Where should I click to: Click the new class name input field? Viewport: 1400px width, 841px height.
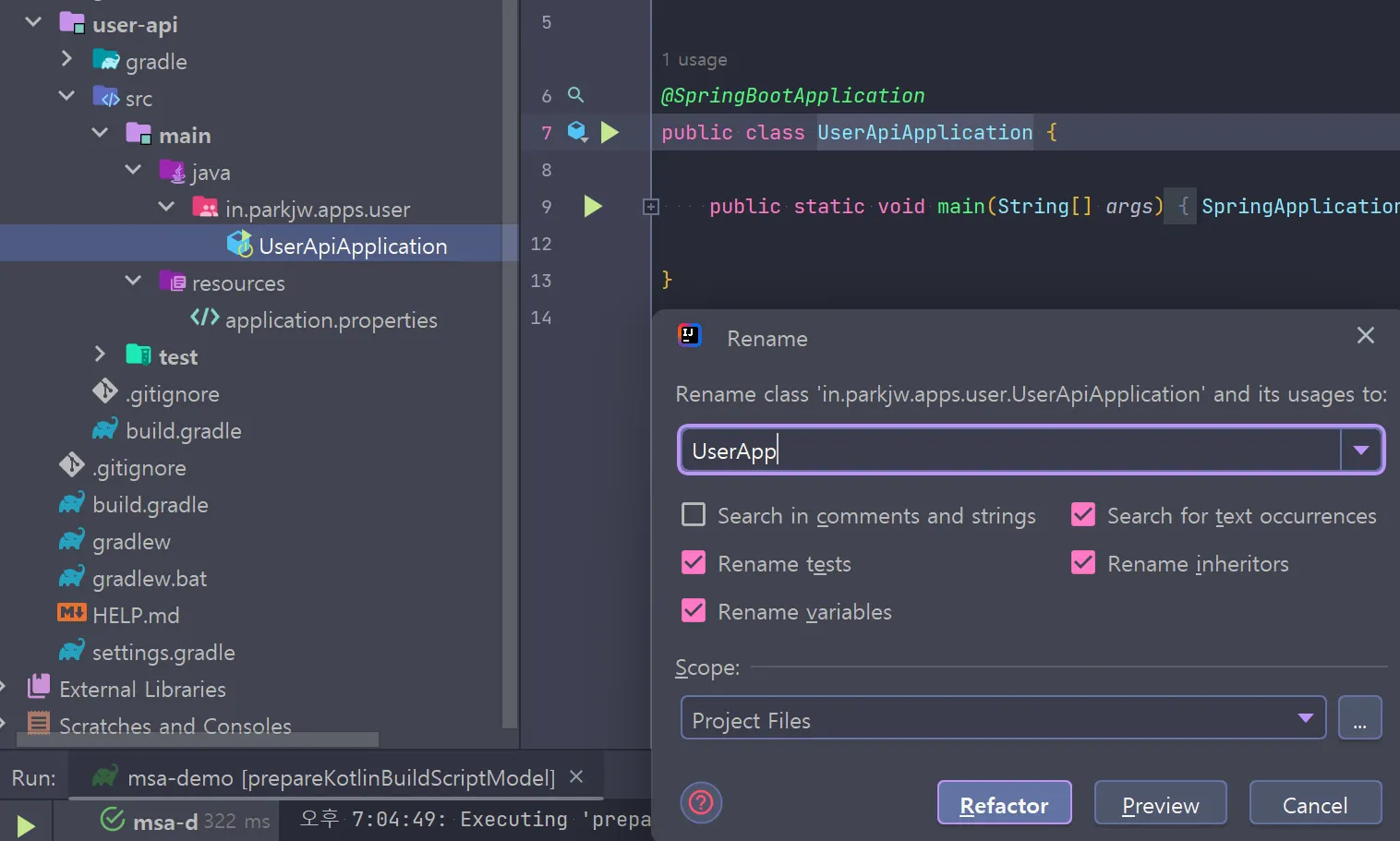(x=1010, y=451)
